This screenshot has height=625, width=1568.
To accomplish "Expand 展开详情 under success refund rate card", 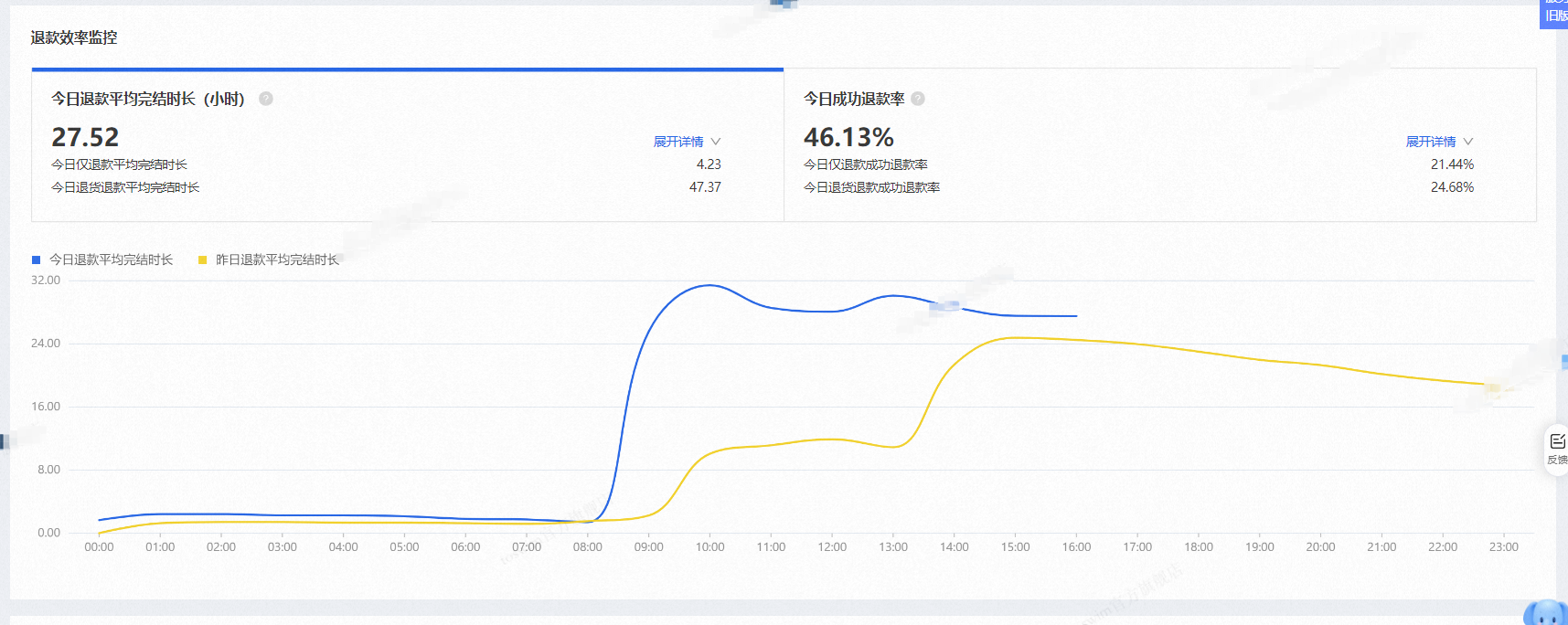I will point(1431,142).
